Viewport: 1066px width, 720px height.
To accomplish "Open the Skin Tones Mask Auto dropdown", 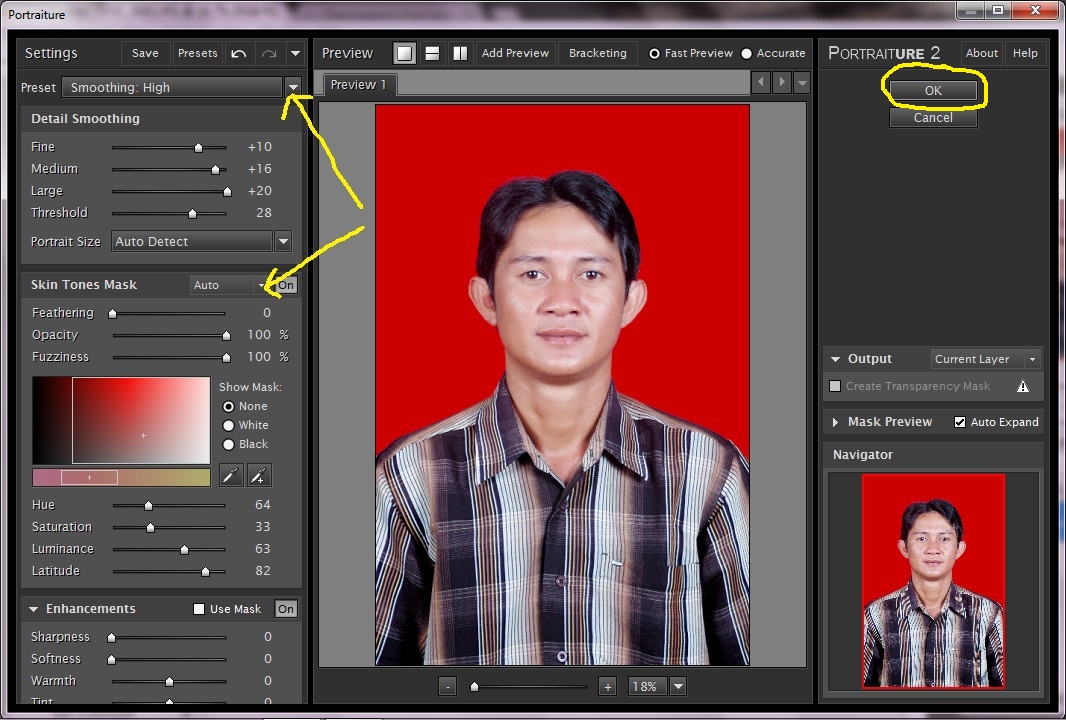I will click(x=262, y=286).
